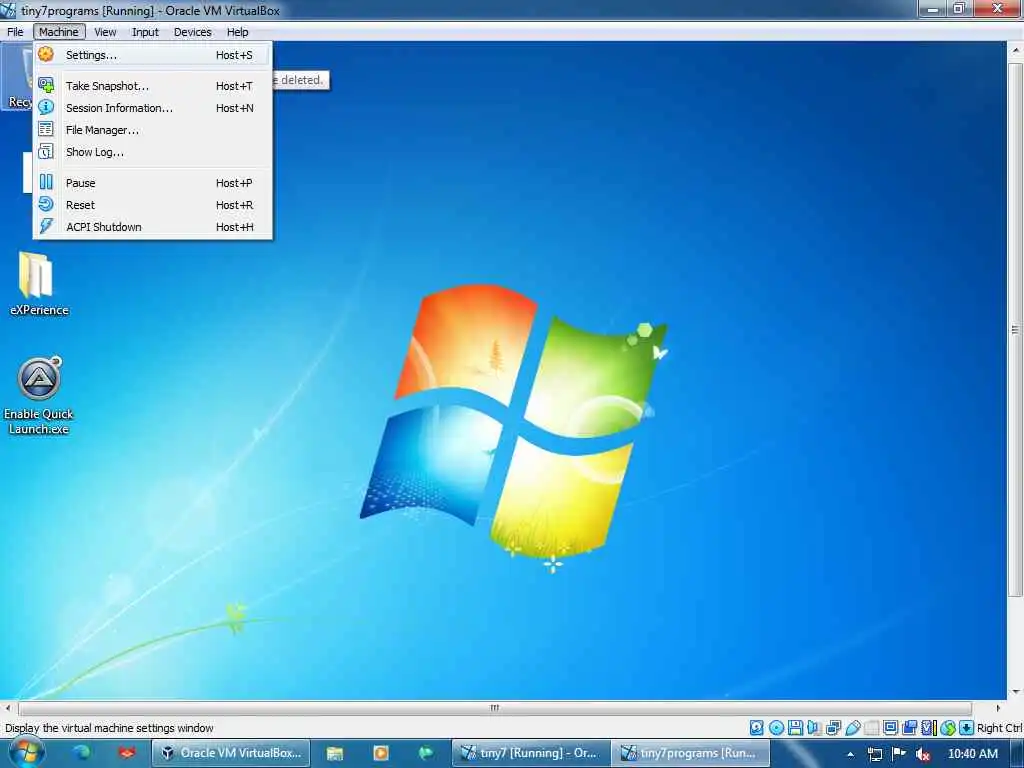Viewport: 1024px width, 768px height.
Task: Open Action Center flag icon
Action: pyautogui.click(x=899, y=753)
